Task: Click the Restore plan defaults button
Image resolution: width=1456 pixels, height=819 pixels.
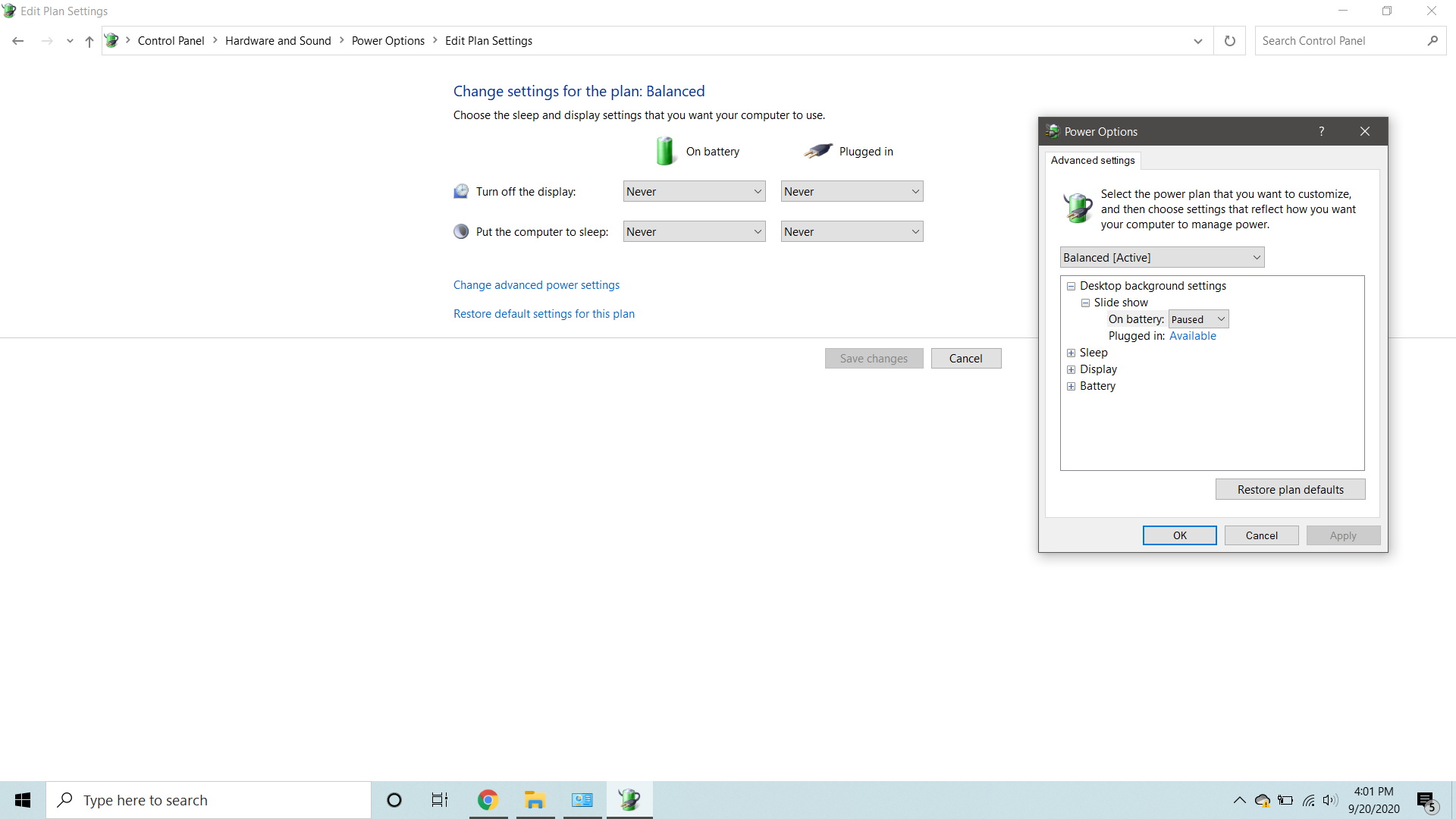Action: click(1290, 489)
